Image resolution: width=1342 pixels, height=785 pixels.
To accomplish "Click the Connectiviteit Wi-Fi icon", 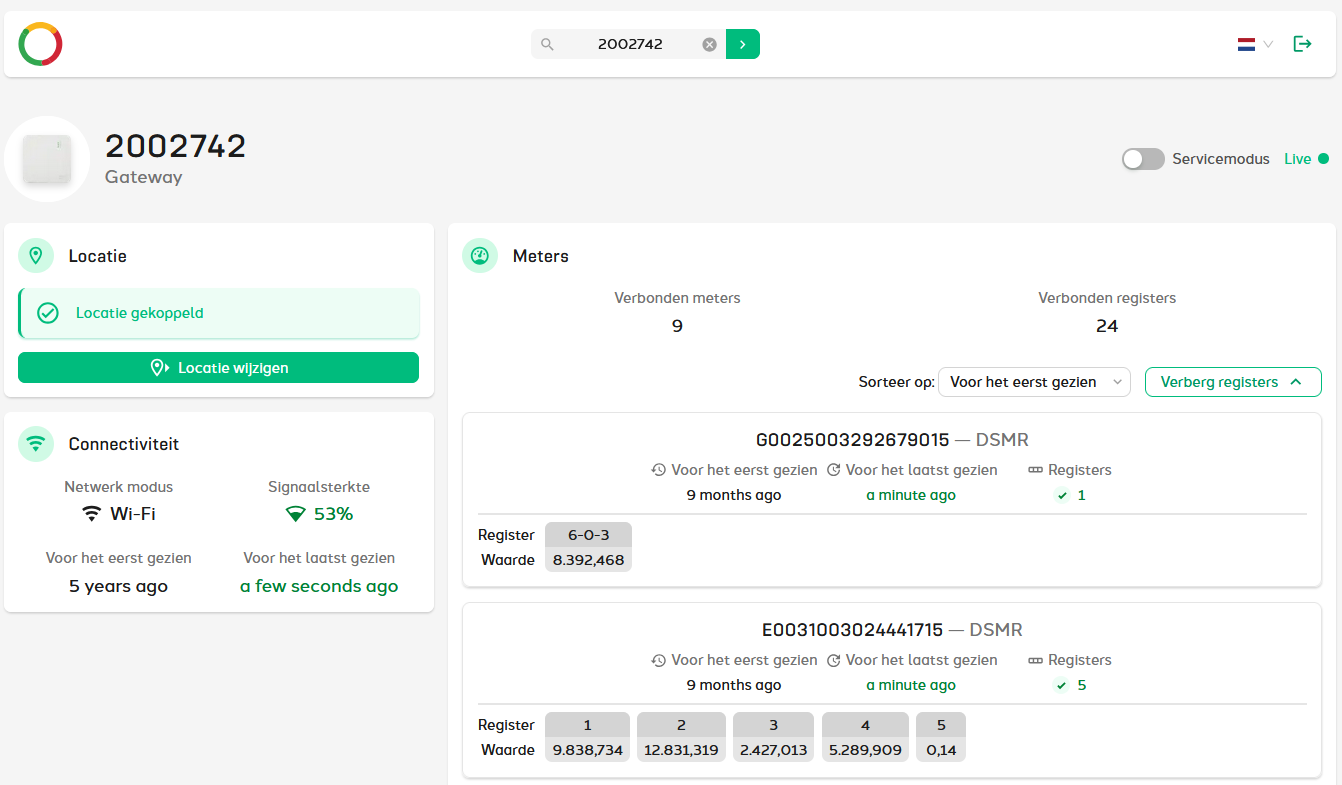I will [x=36, y=444].
